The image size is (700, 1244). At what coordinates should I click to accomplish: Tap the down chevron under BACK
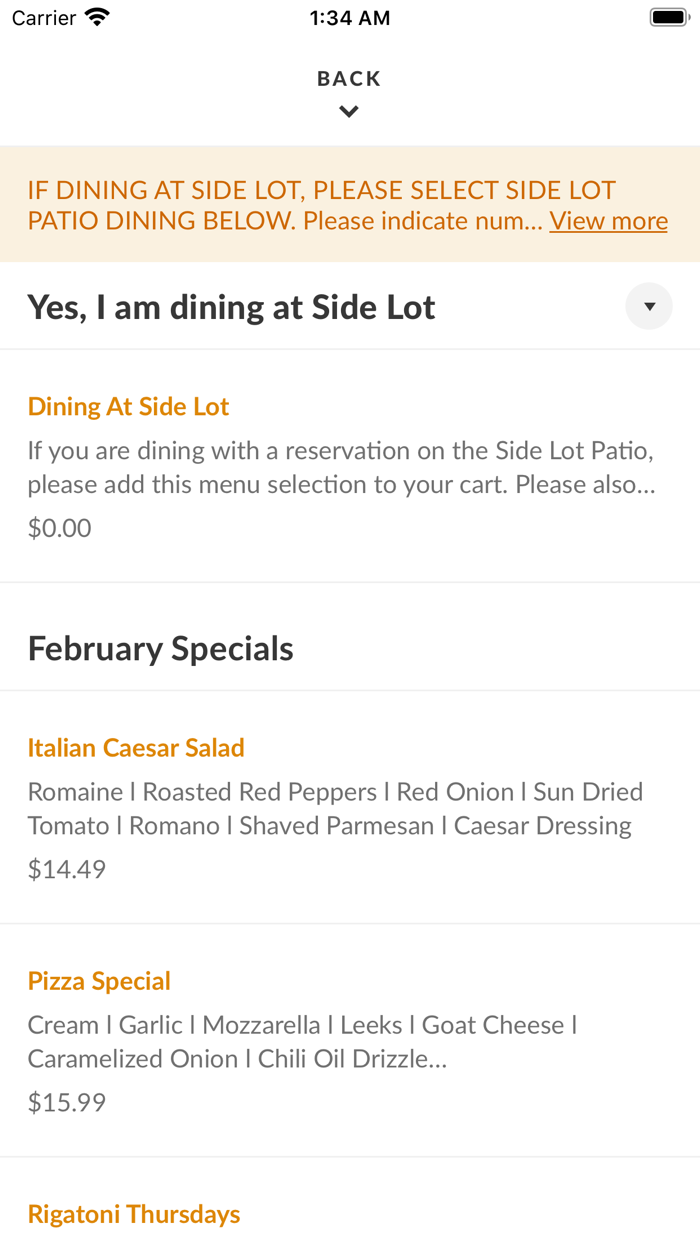click(348, 112)
